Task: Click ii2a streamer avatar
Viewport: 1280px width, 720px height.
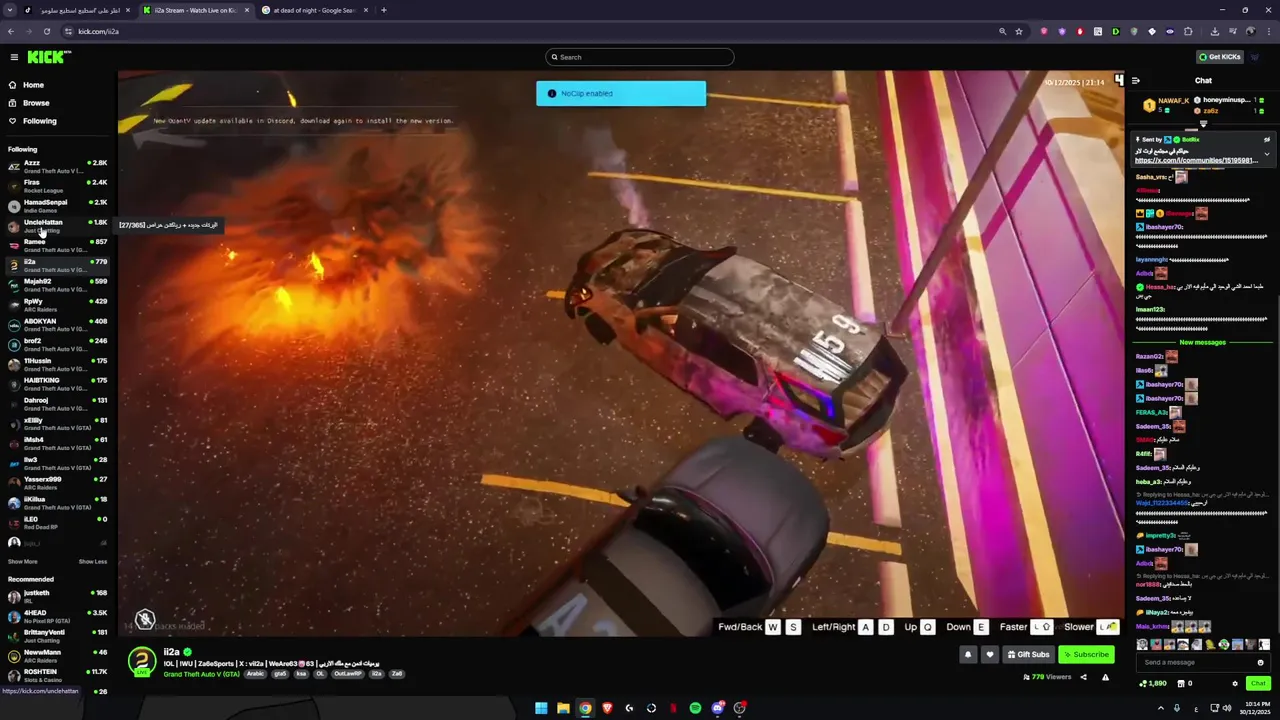Action: coord(142,661)
